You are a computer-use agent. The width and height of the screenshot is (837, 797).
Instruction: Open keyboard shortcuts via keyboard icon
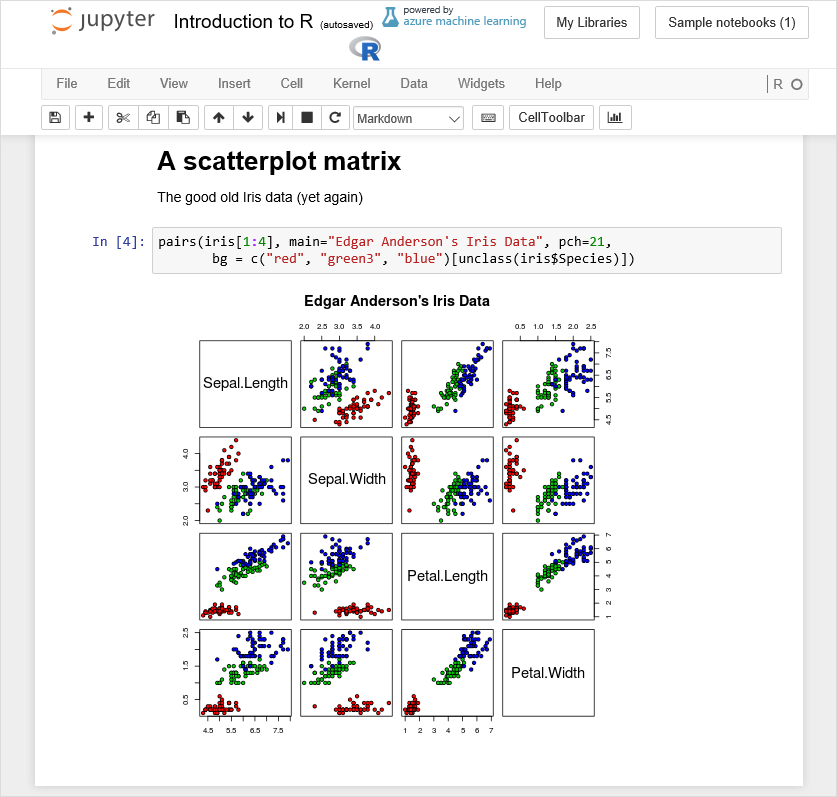click(x=487, y=117)
